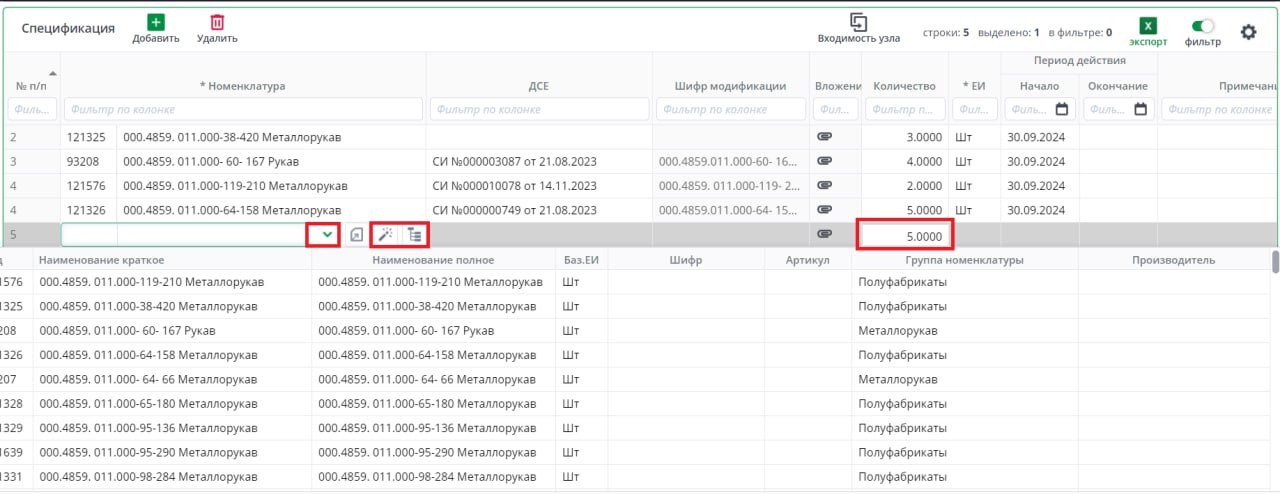This screenshot has height=494, width=1280.
Task: Export table via the Excel экспорт icon
Action: pyautogui.click(x=1148, y=27)
